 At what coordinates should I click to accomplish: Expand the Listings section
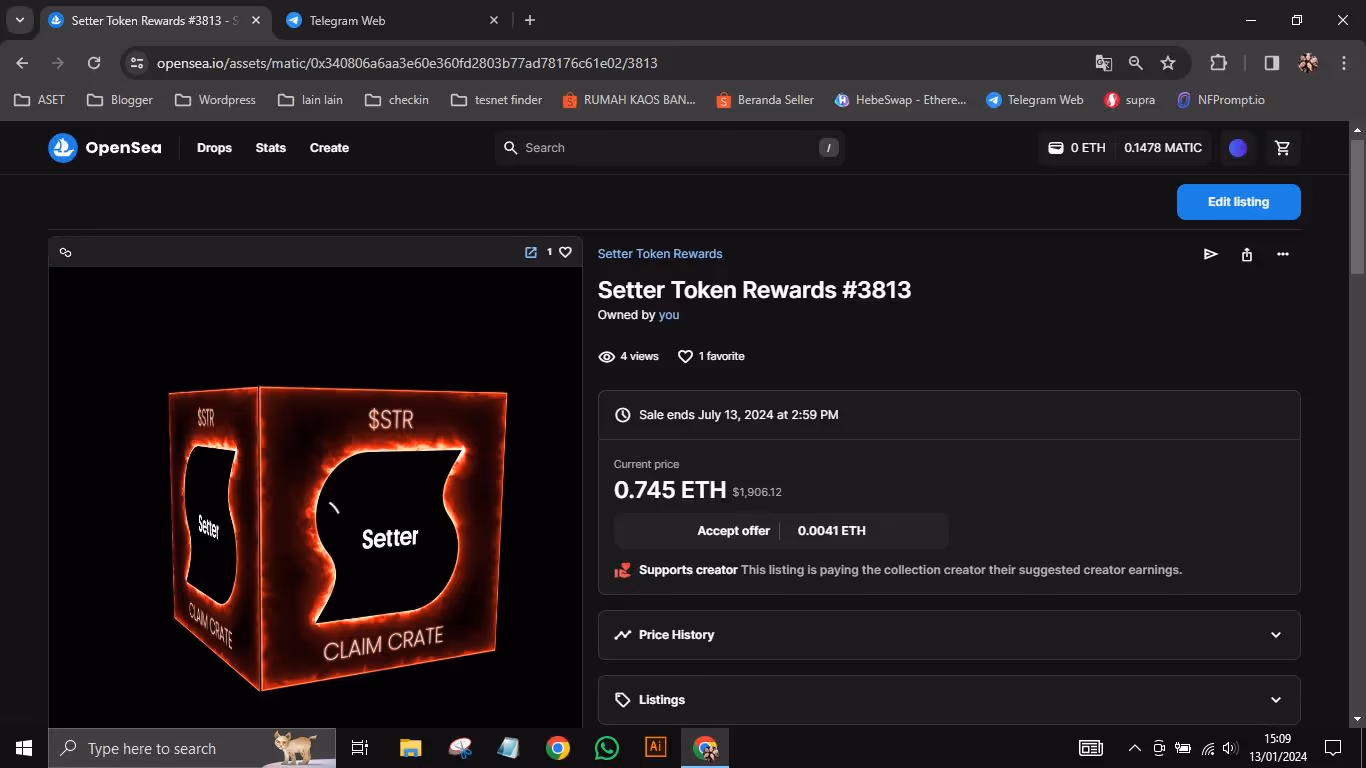point(948,700)
